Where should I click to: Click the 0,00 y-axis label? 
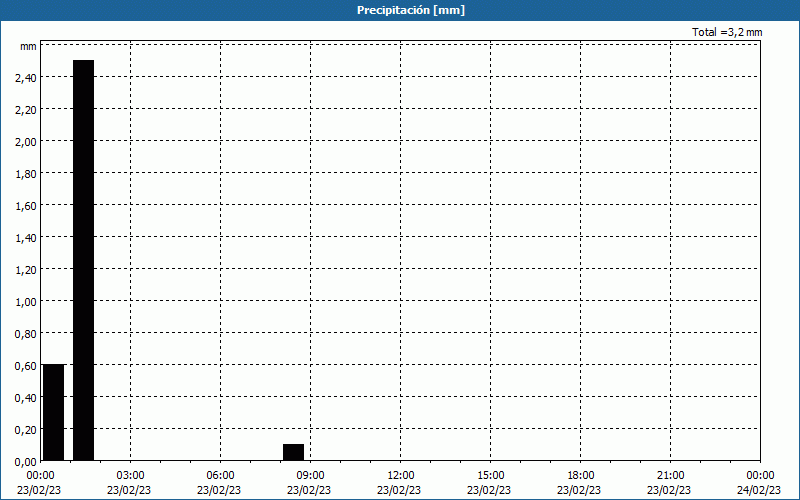26,462
